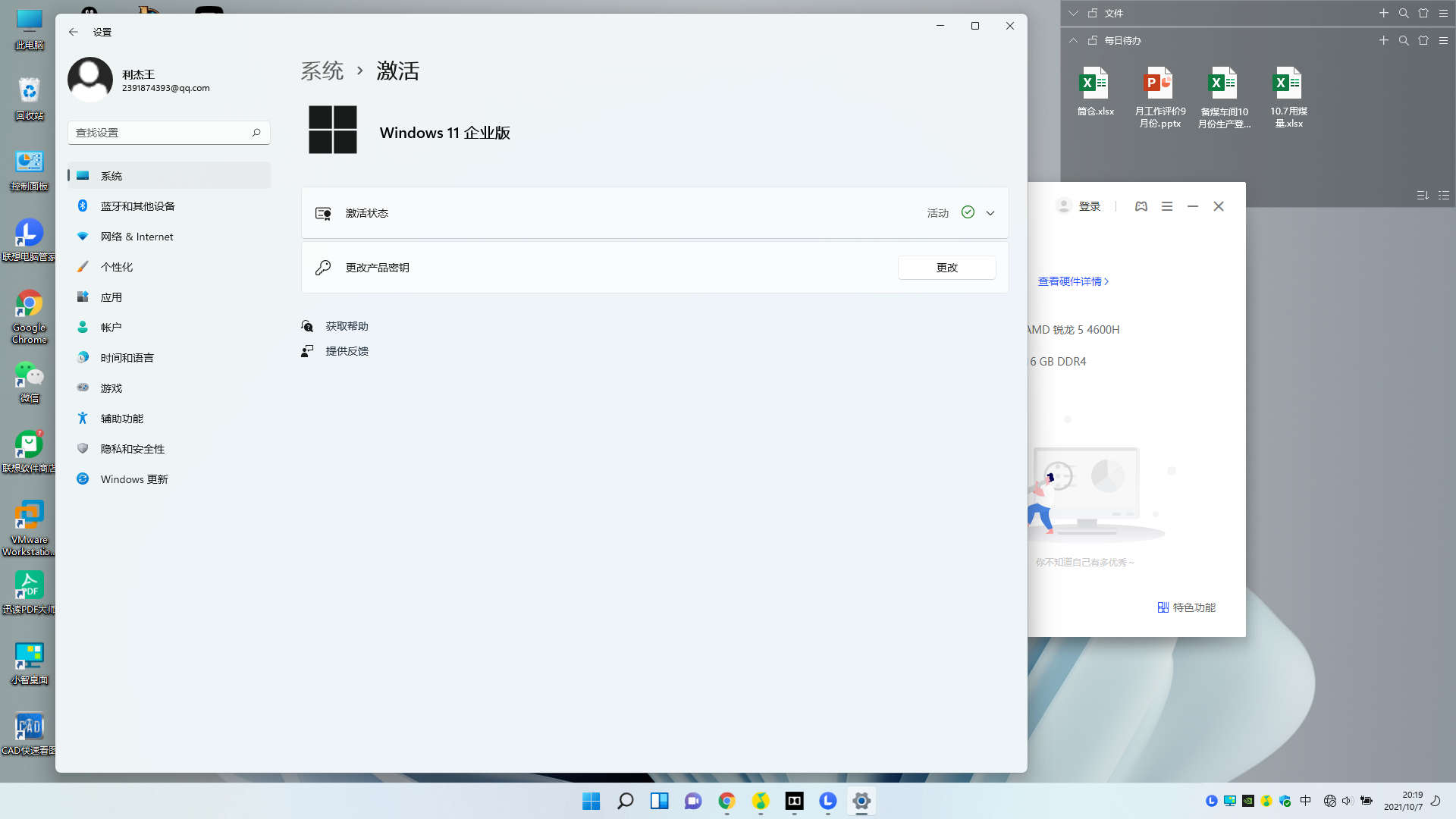Click the 更改 product key button

pos(947,268)
